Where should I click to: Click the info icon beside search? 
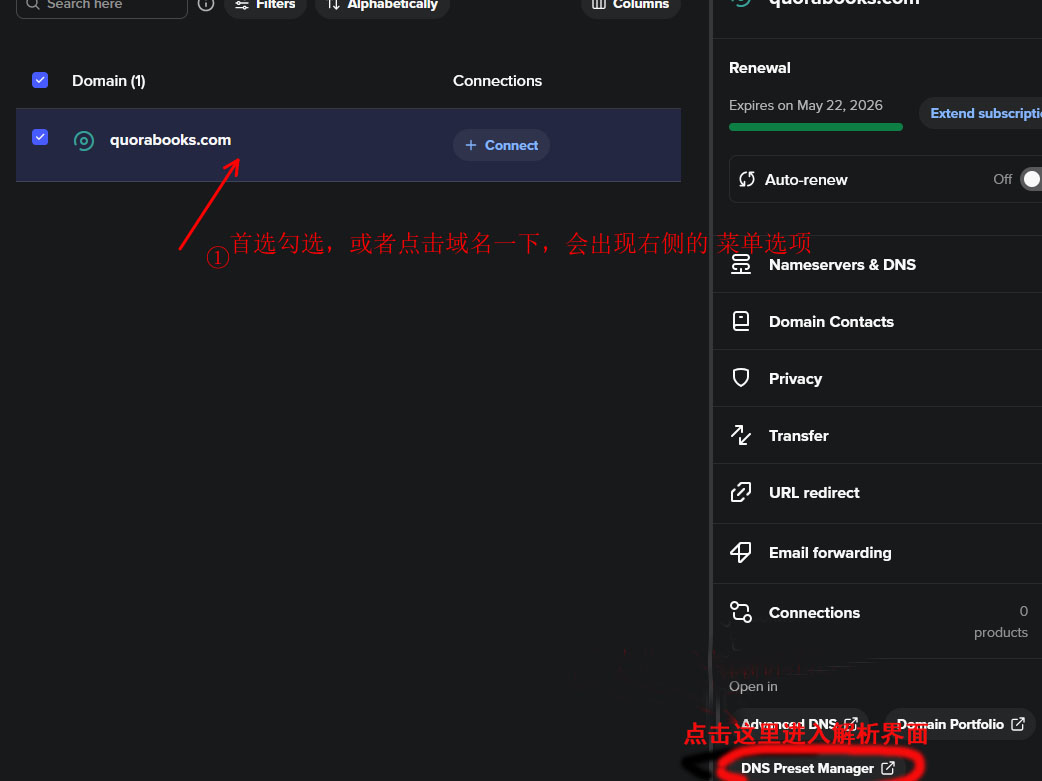(206, 5)
